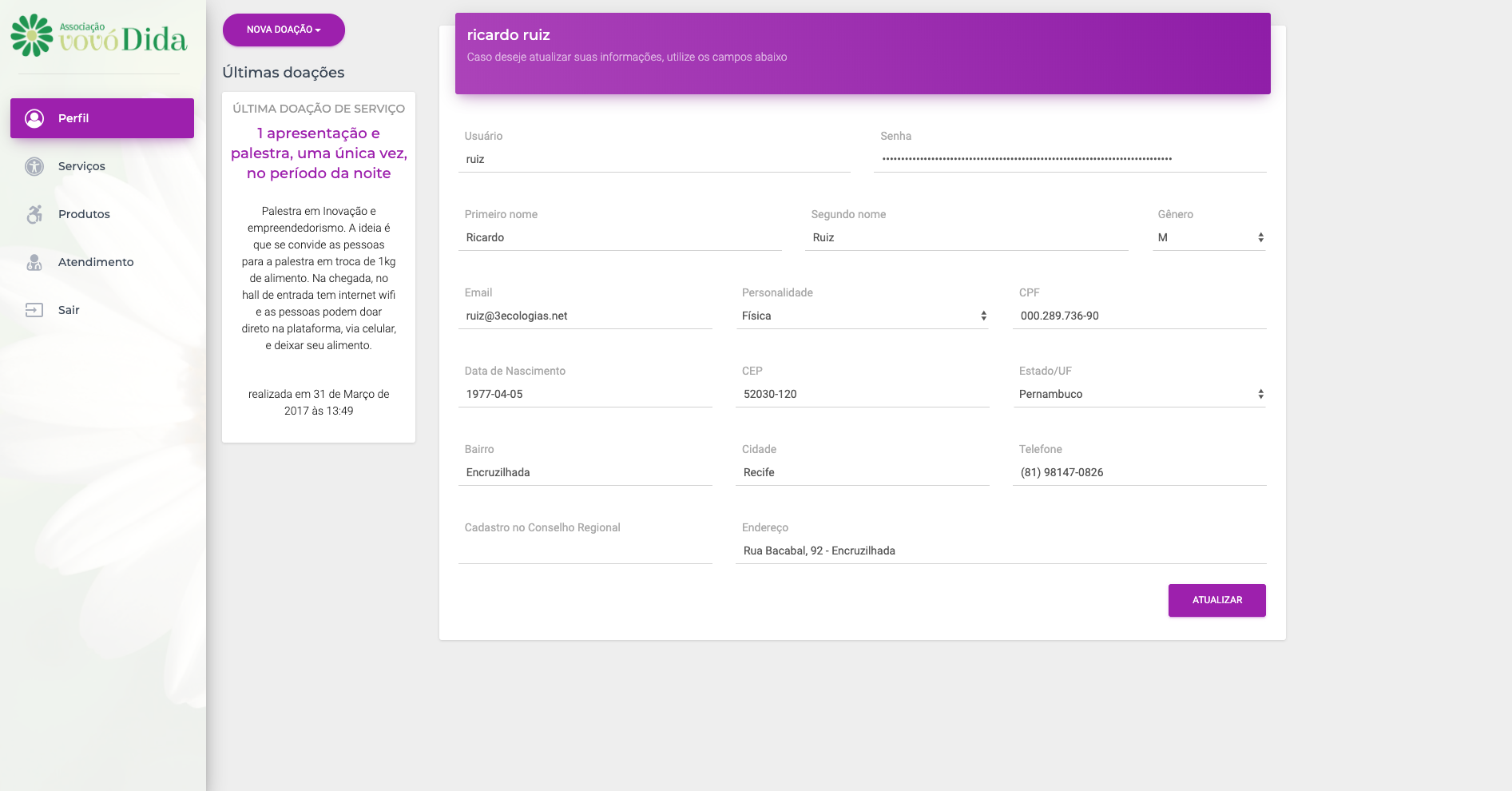1512x791 pixels.
Task: Focus the Telefone input field
Action: pos(1139,472)
